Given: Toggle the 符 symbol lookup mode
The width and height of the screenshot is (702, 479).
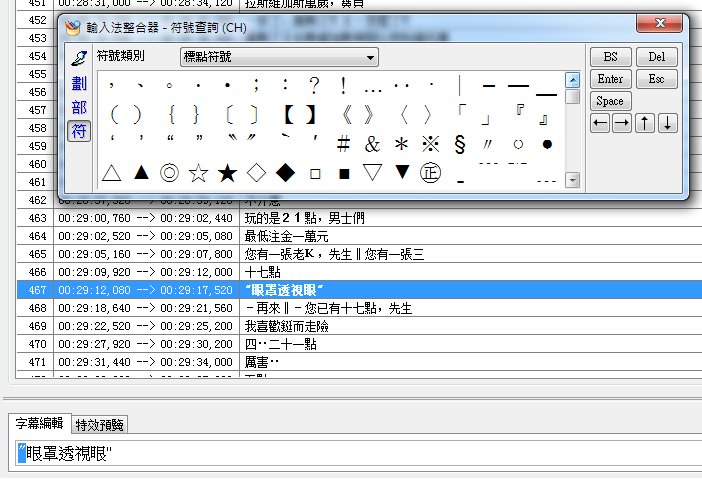Looking at the screenshot, I should [79, 131].
